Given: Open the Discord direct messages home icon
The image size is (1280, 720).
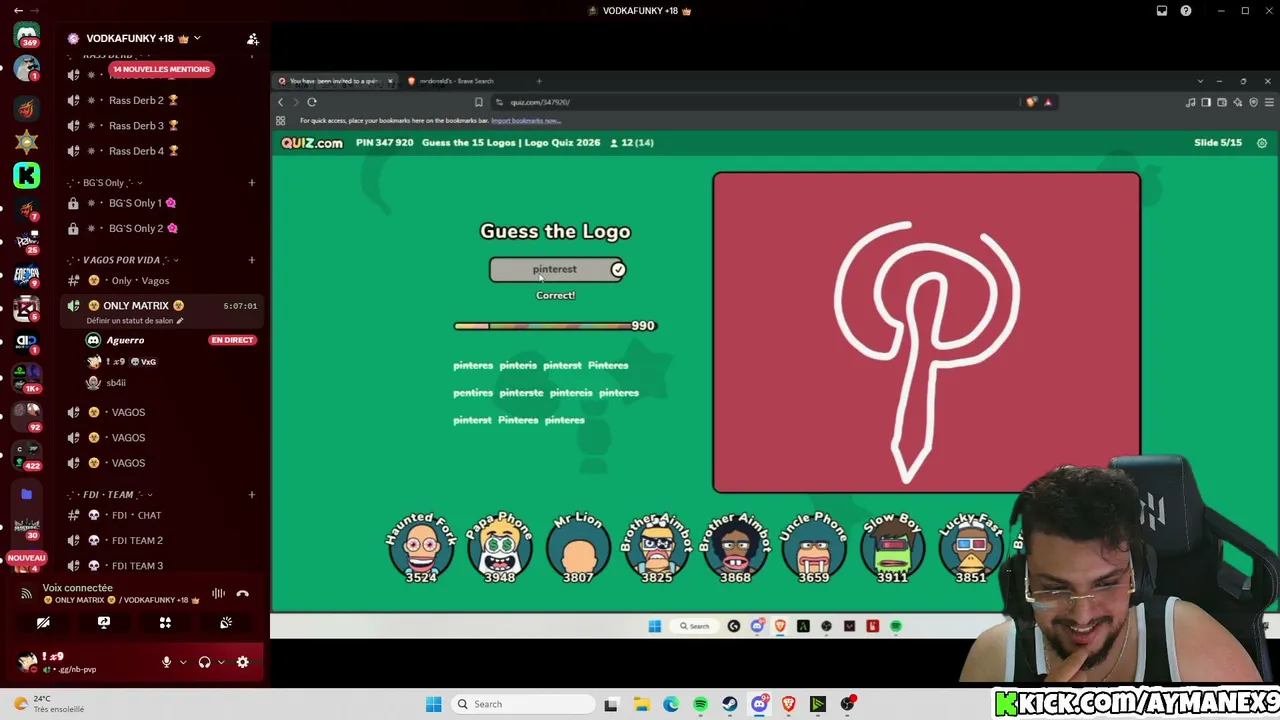Looking at the screenshot, I should [x=27, y=36].
